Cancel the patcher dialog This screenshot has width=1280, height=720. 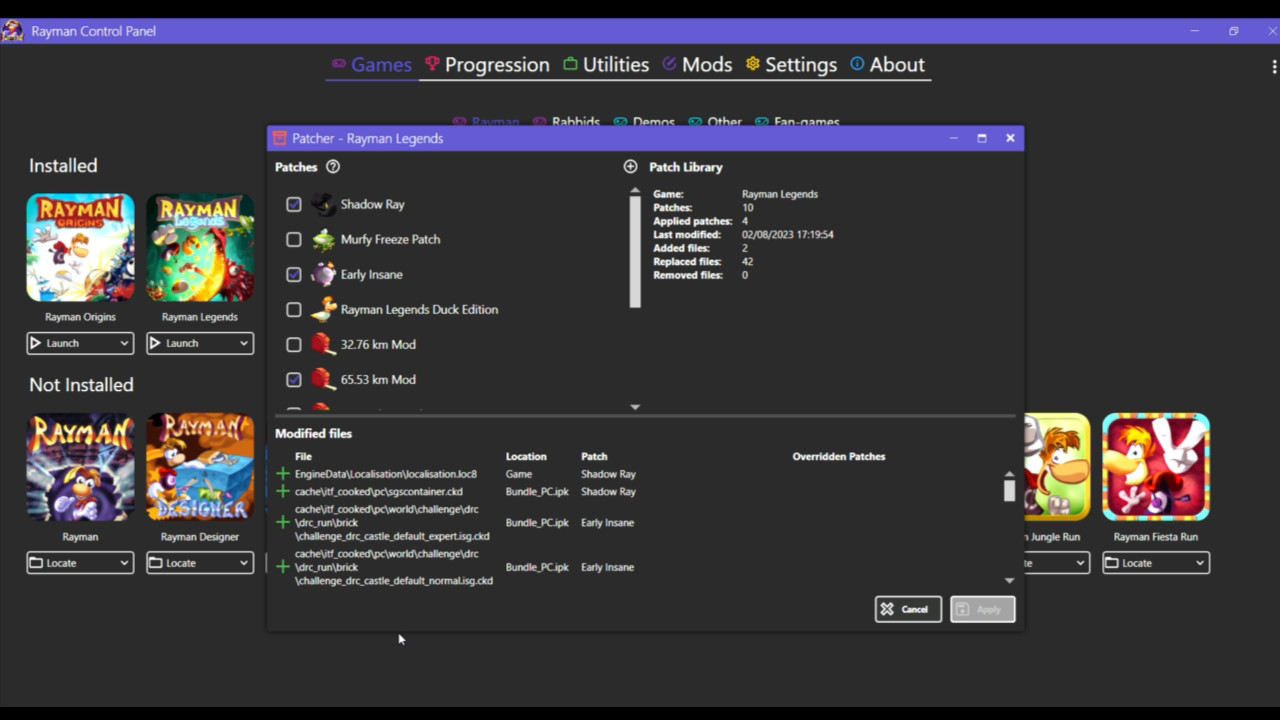907,609
